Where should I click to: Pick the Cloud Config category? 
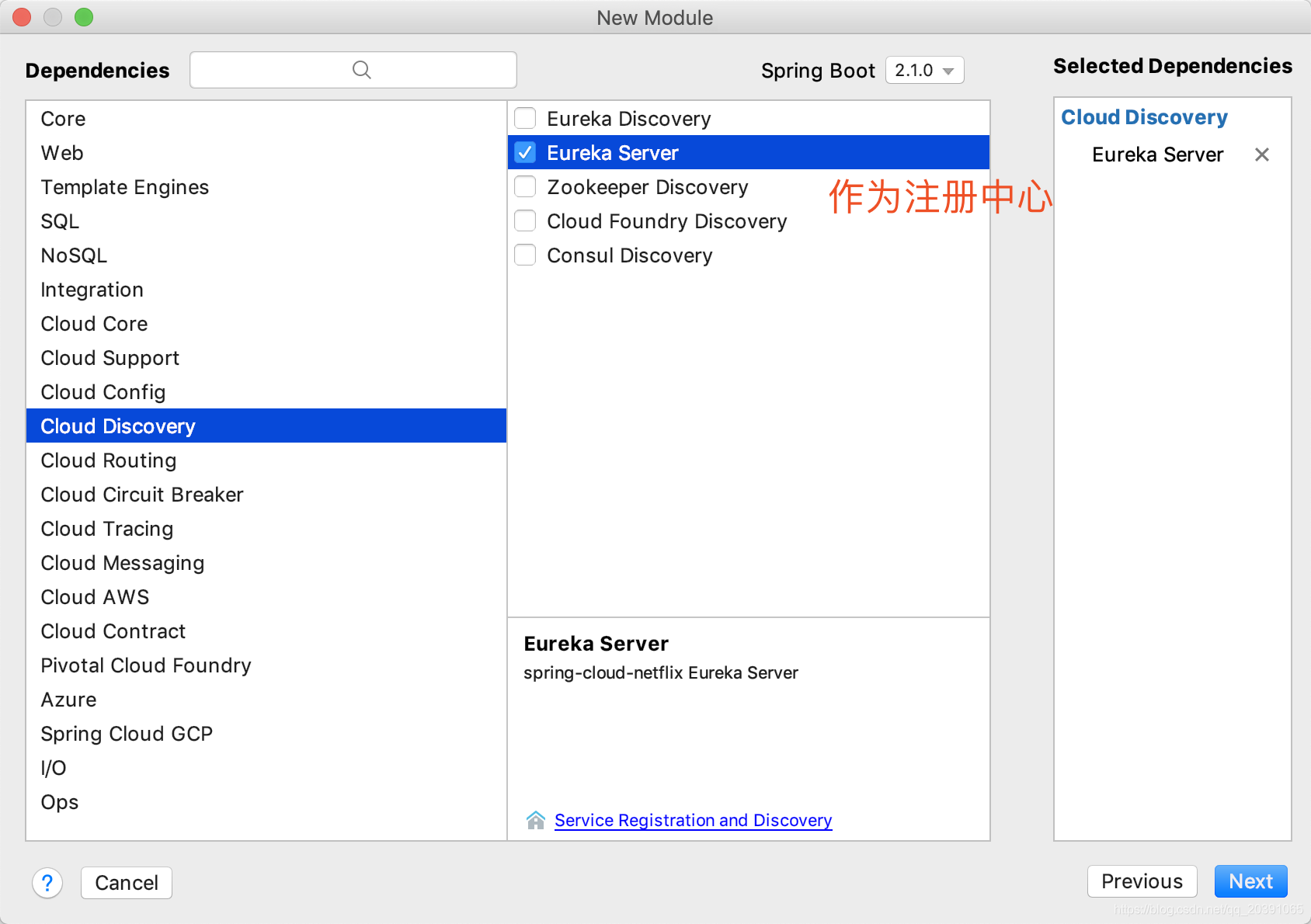266,392
